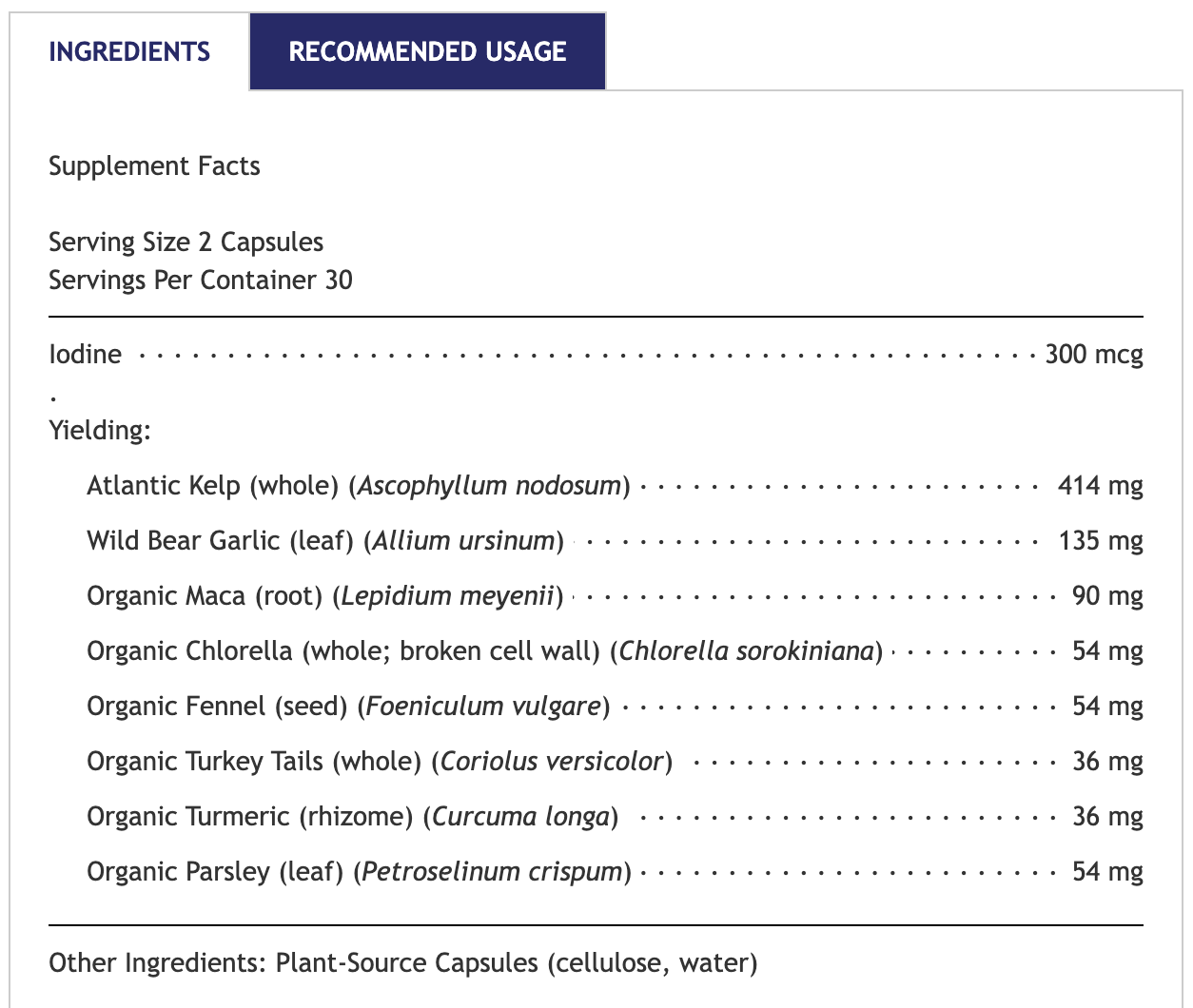Click the 300 mcg iodine amount

click(1093, 355)
